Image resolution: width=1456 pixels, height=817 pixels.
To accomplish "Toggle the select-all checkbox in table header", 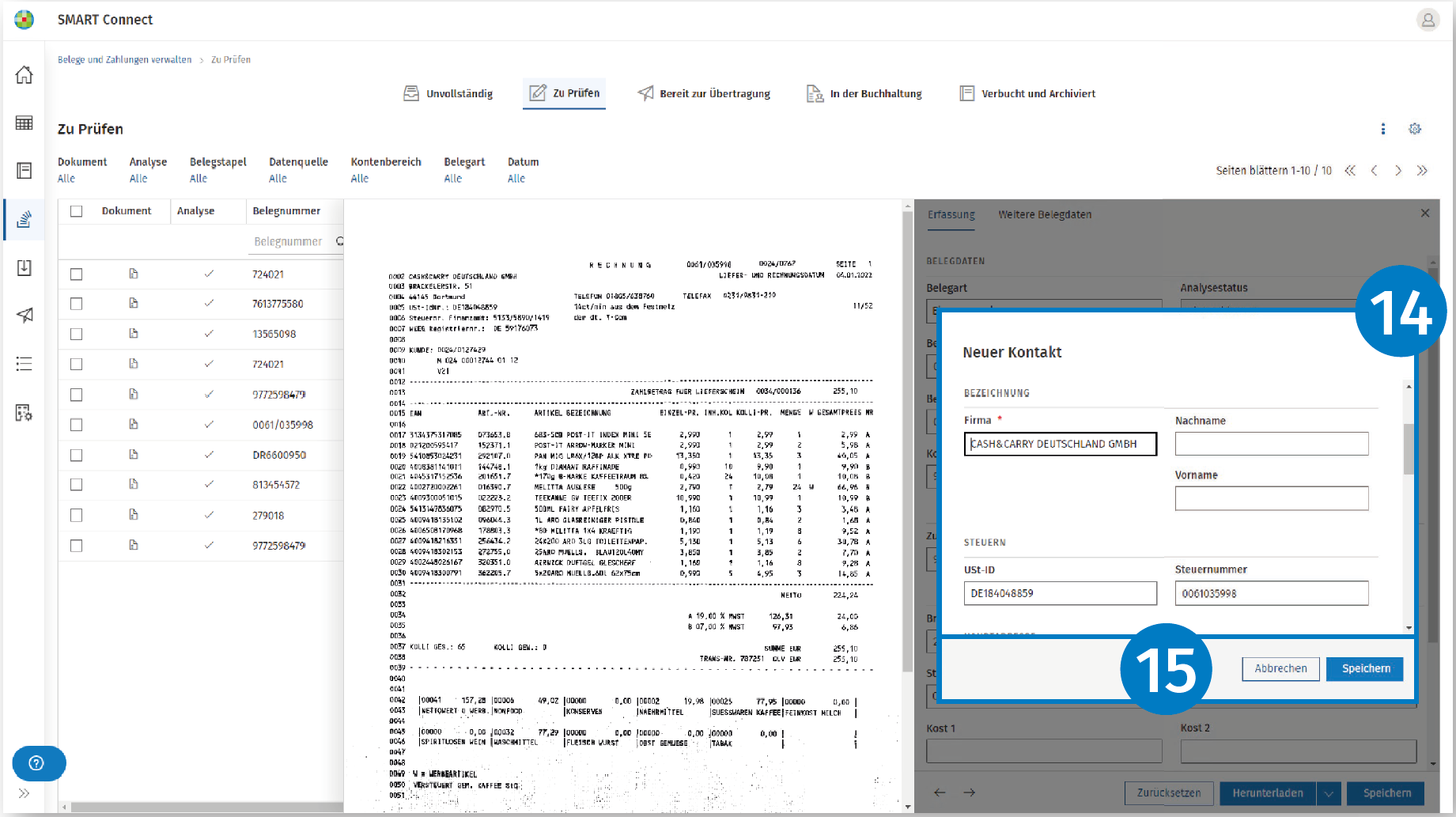I will pyautogui.click(x=76, y=211).
